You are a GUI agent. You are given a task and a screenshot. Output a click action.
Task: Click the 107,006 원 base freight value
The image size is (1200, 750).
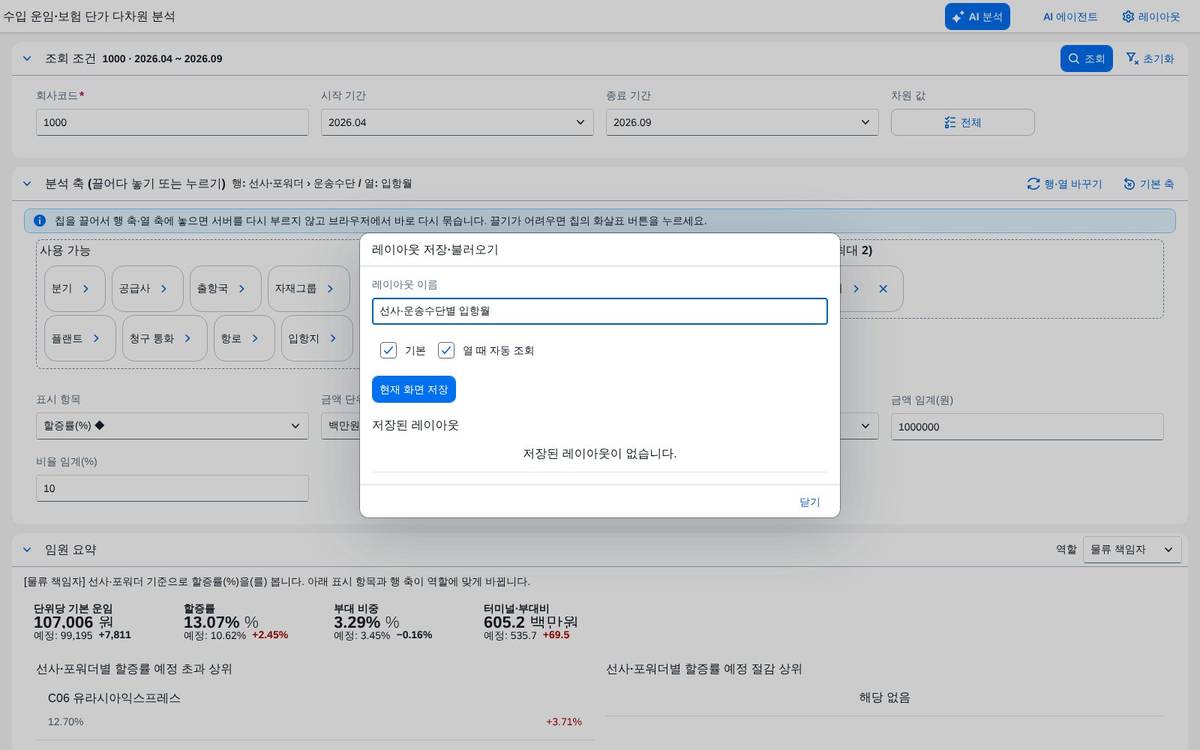click(74, 622)
